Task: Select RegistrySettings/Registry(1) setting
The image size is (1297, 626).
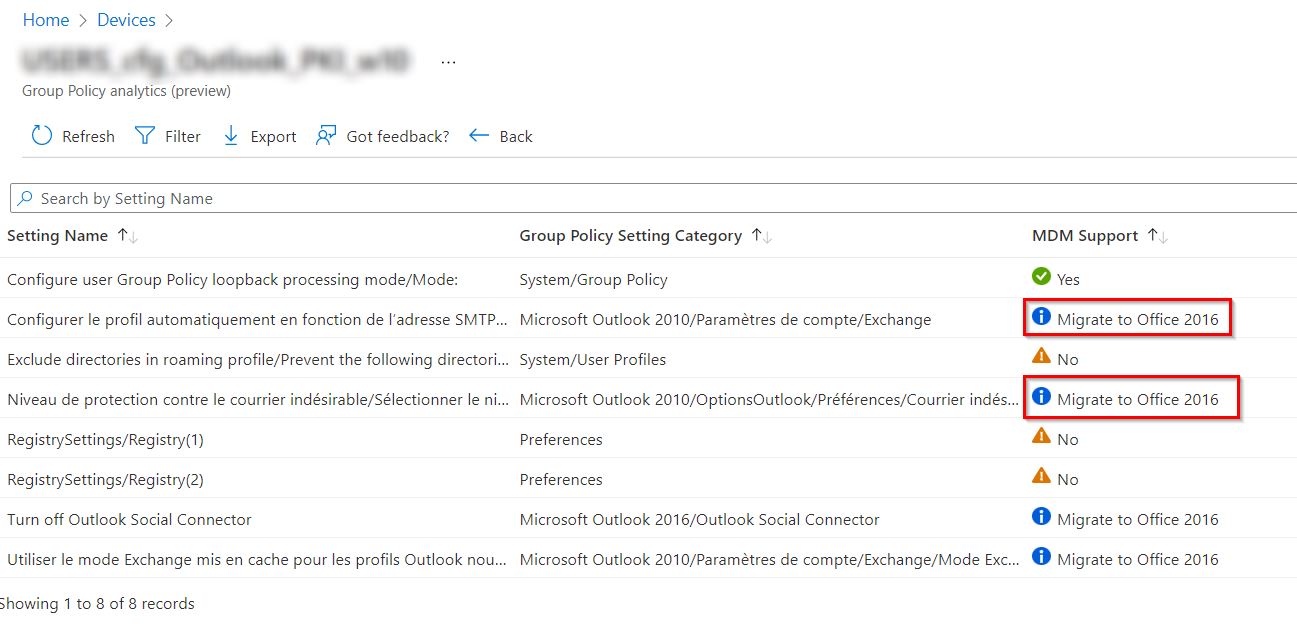Action: 105,439
